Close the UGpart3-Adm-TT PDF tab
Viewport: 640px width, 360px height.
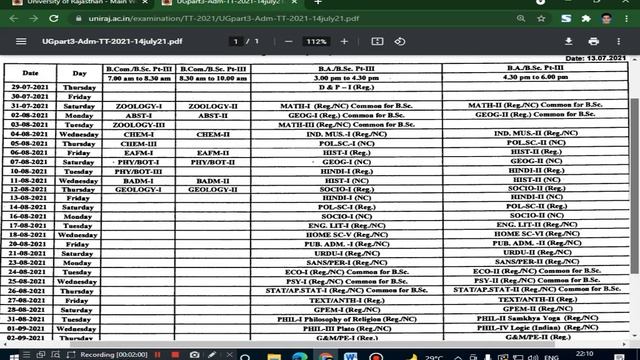coord(294,2)
